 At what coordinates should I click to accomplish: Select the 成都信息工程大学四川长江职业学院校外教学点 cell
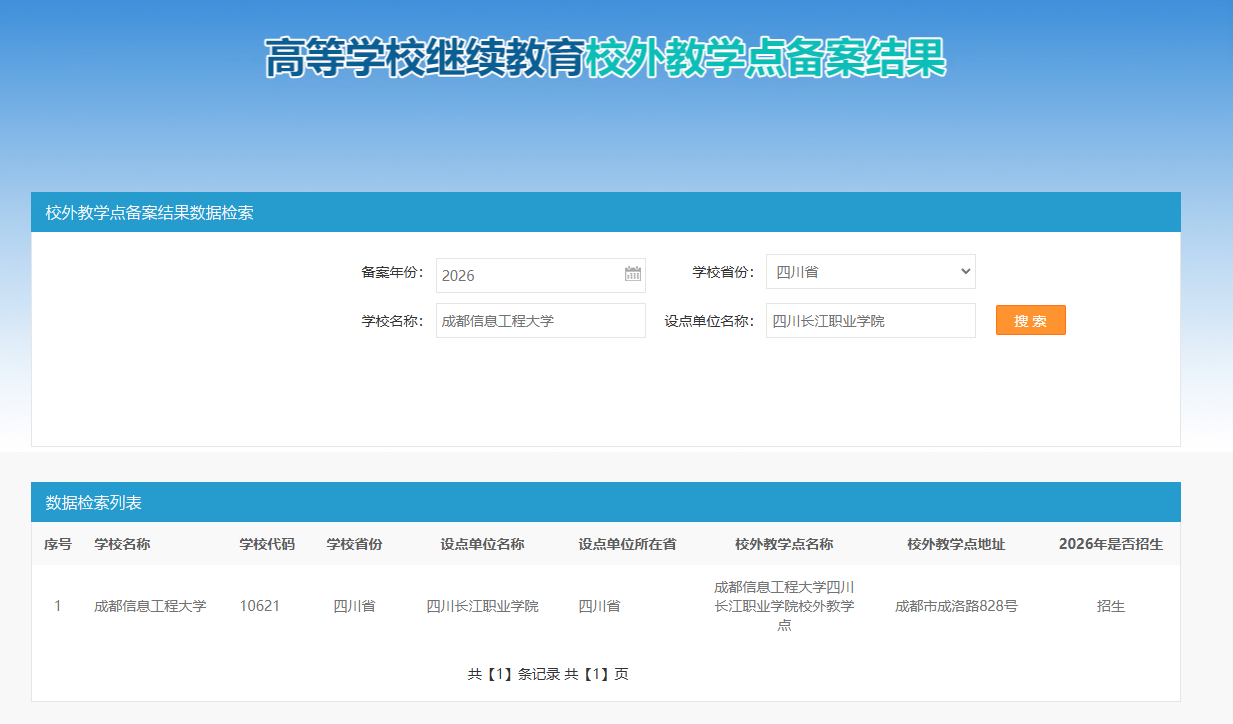784,606
